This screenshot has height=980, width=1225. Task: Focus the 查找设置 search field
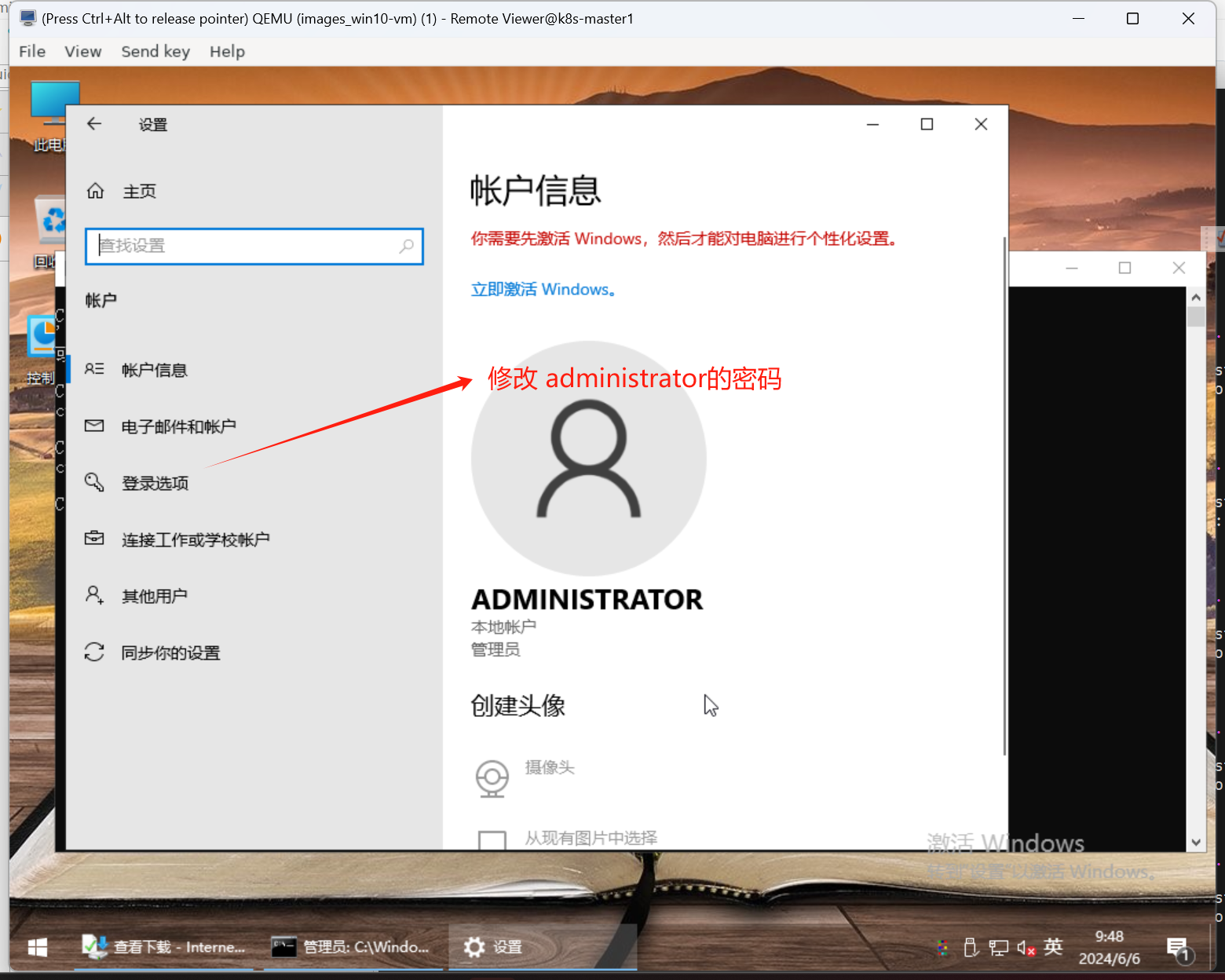(254, 246)
